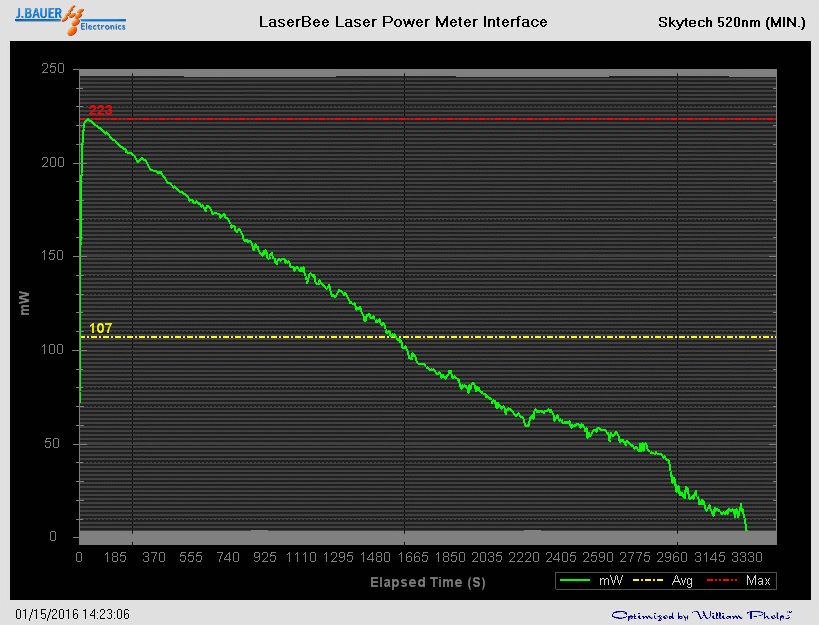Click the vertical mW axis title

[25, 303]
